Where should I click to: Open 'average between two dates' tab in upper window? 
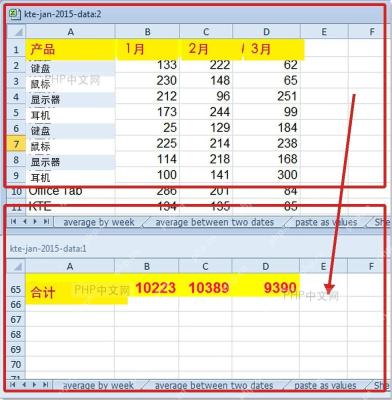214,222
